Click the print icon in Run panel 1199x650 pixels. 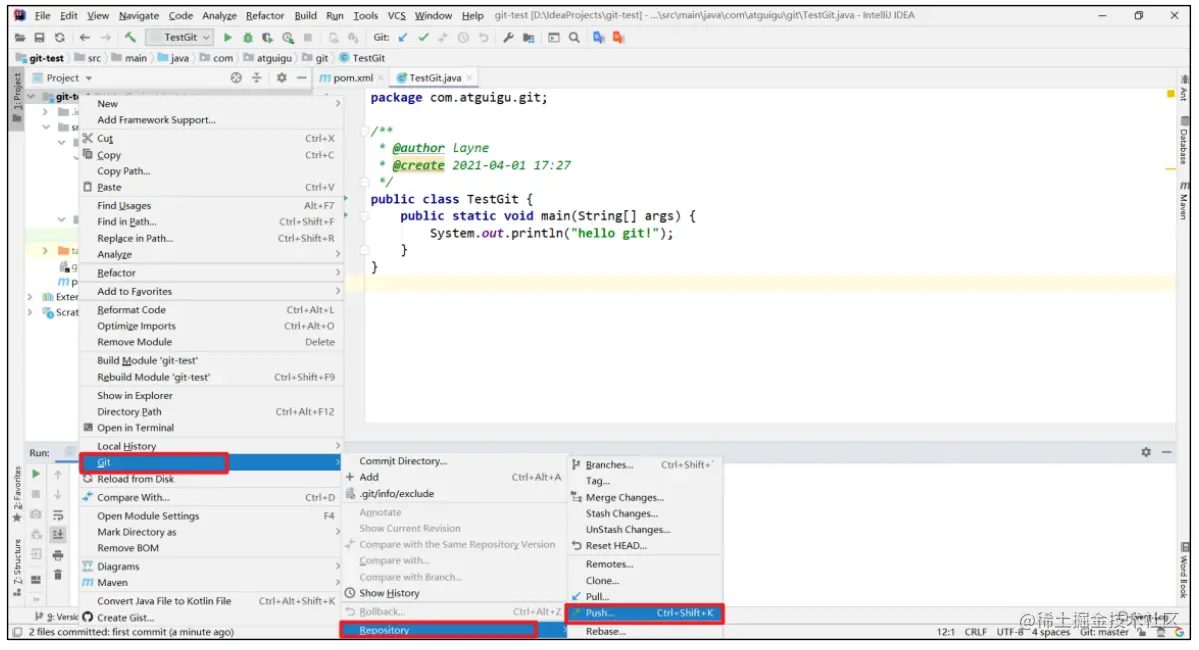58,556
